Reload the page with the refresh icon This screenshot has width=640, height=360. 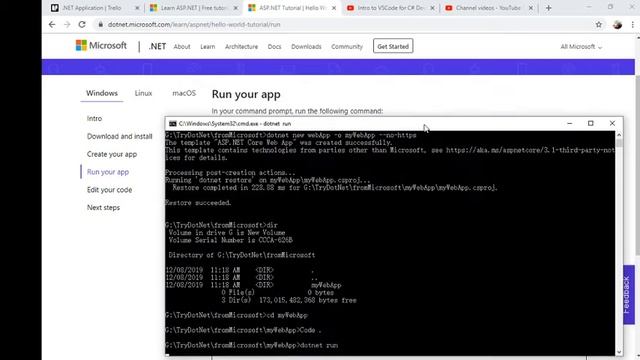82,24
